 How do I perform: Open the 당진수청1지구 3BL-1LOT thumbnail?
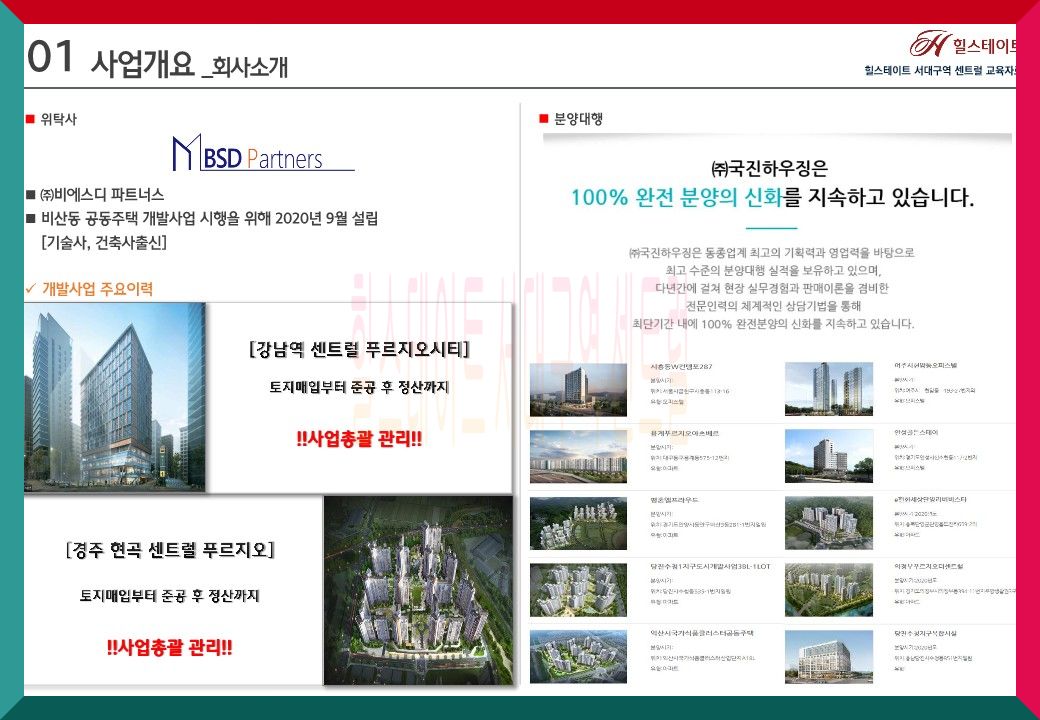coord(578,589)
